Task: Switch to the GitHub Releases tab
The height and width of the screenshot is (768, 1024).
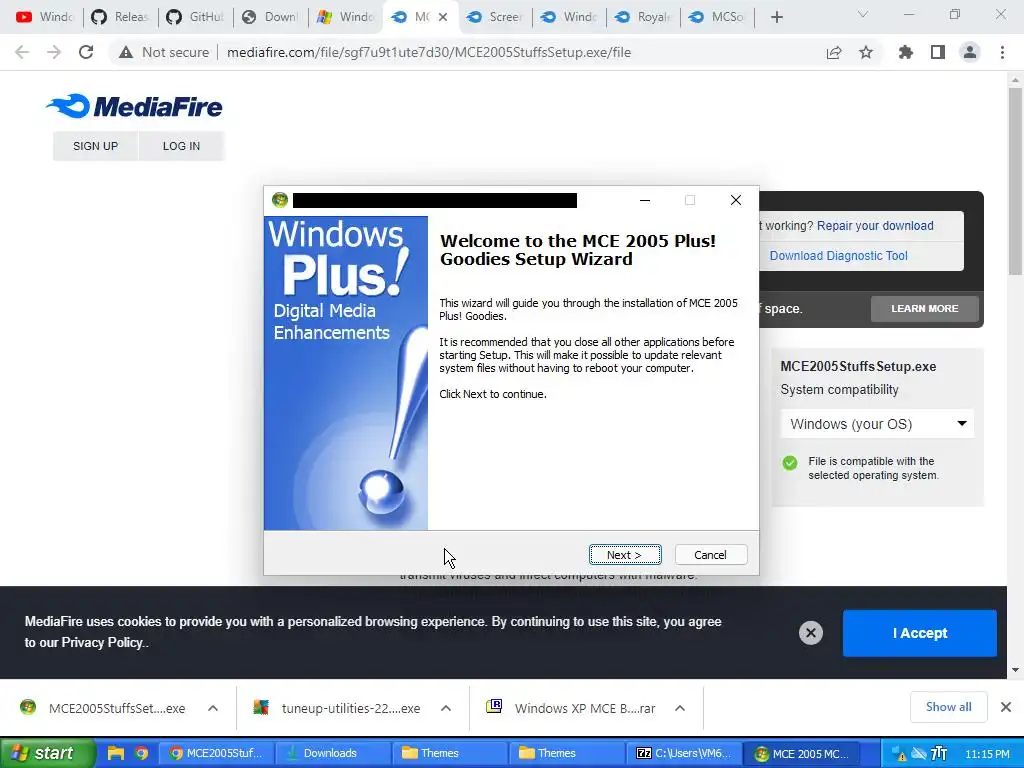Action: tap(120, 17)
